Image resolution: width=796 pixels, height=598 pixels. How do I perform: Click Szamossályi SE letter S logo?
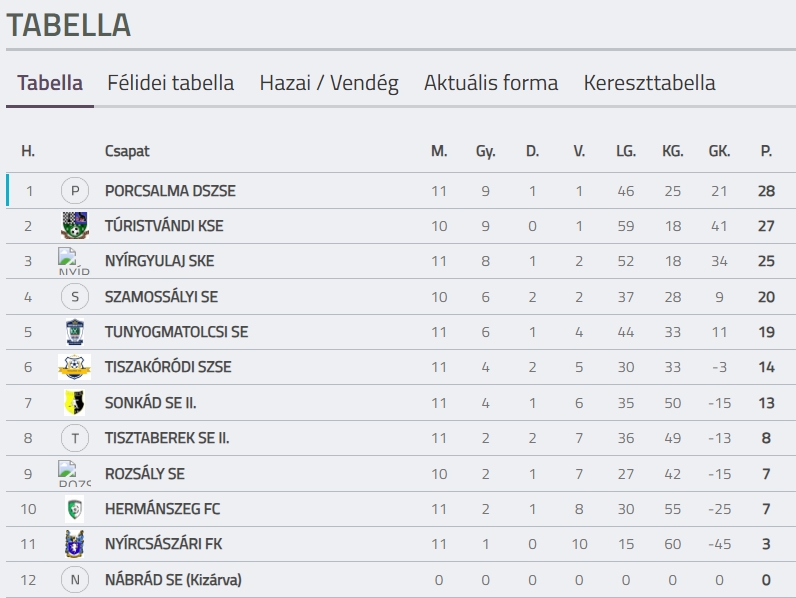[75, 297]
